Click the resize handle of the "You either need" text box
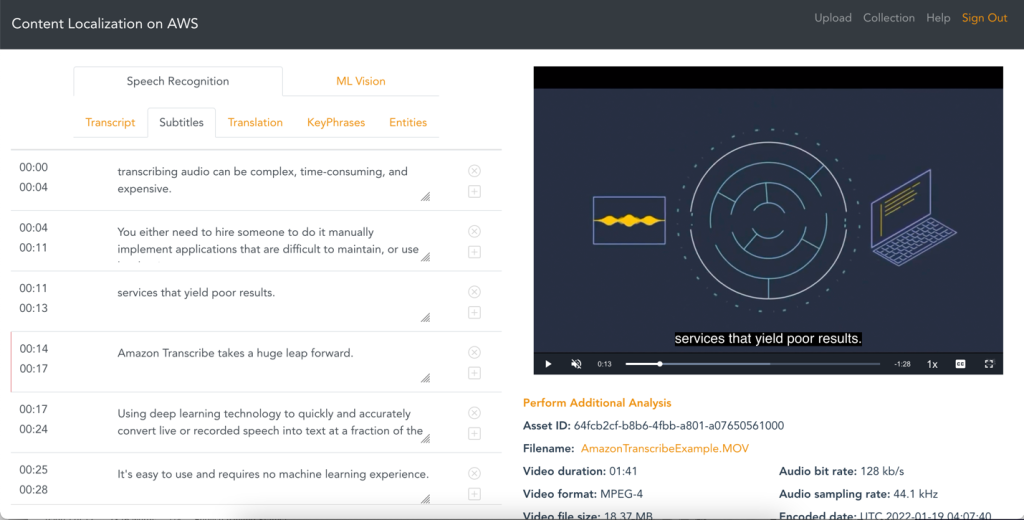The image size is (1024, 520). pyautogui.click(x=426, y=257)
